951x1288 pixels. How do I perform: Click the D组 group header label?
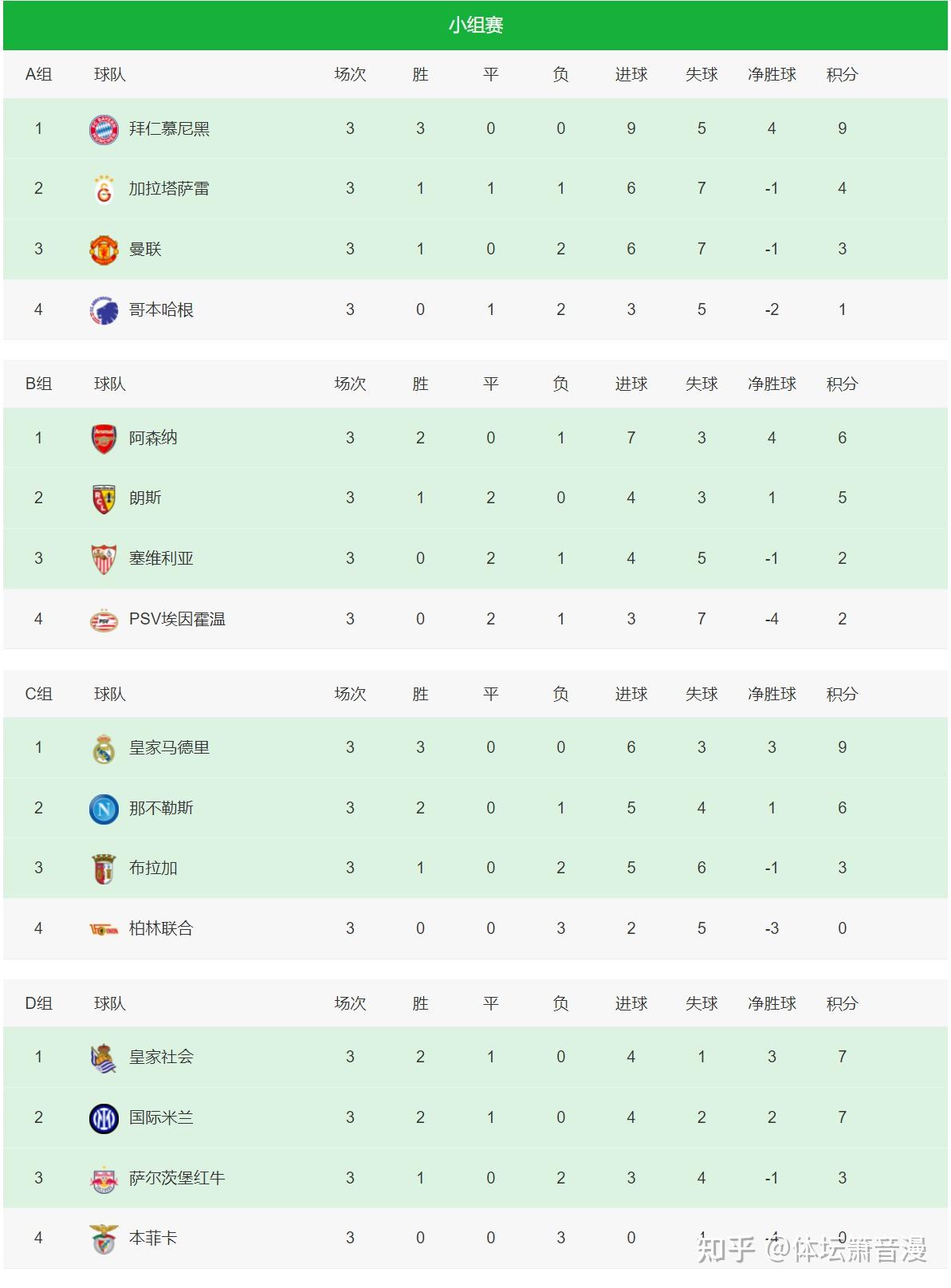38,1004
